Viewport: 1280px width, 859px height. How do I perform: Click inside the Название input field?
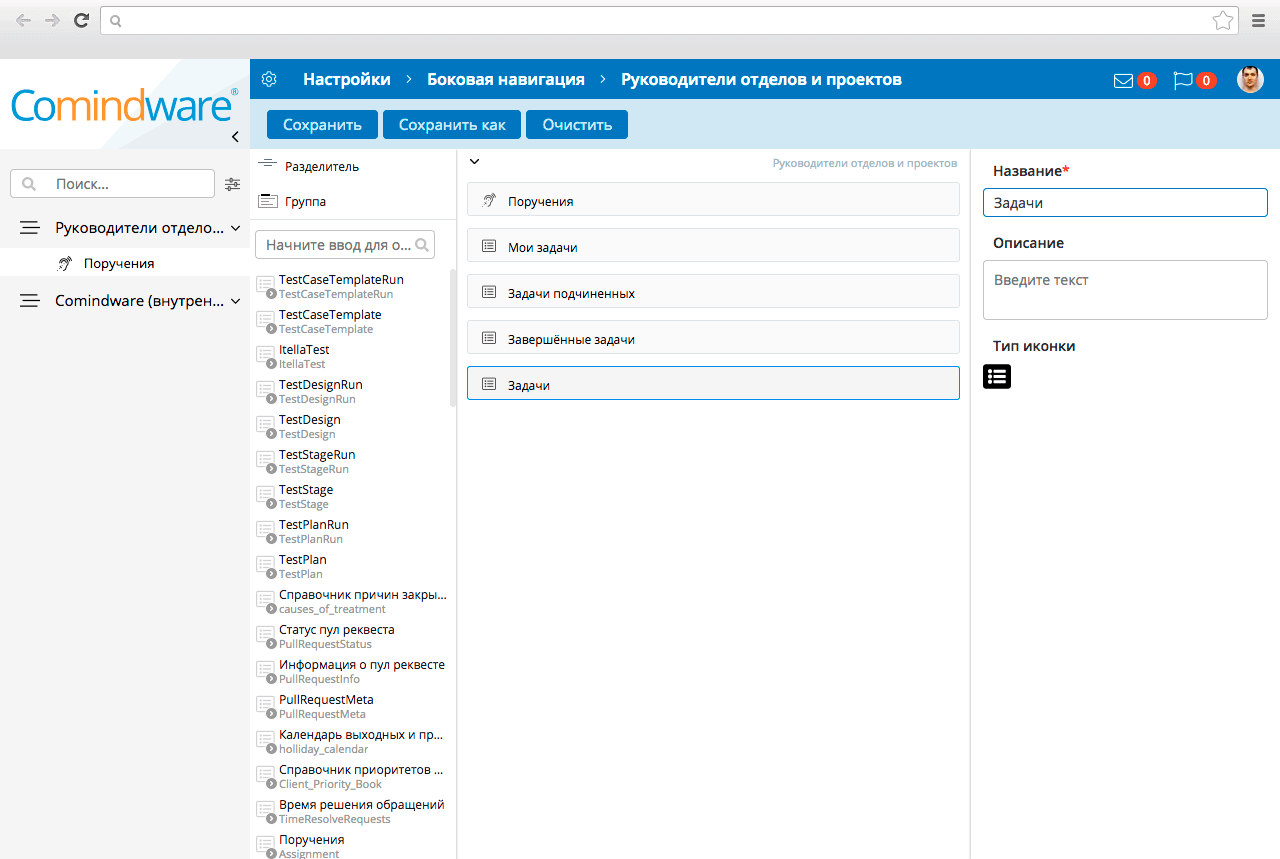1124,202
